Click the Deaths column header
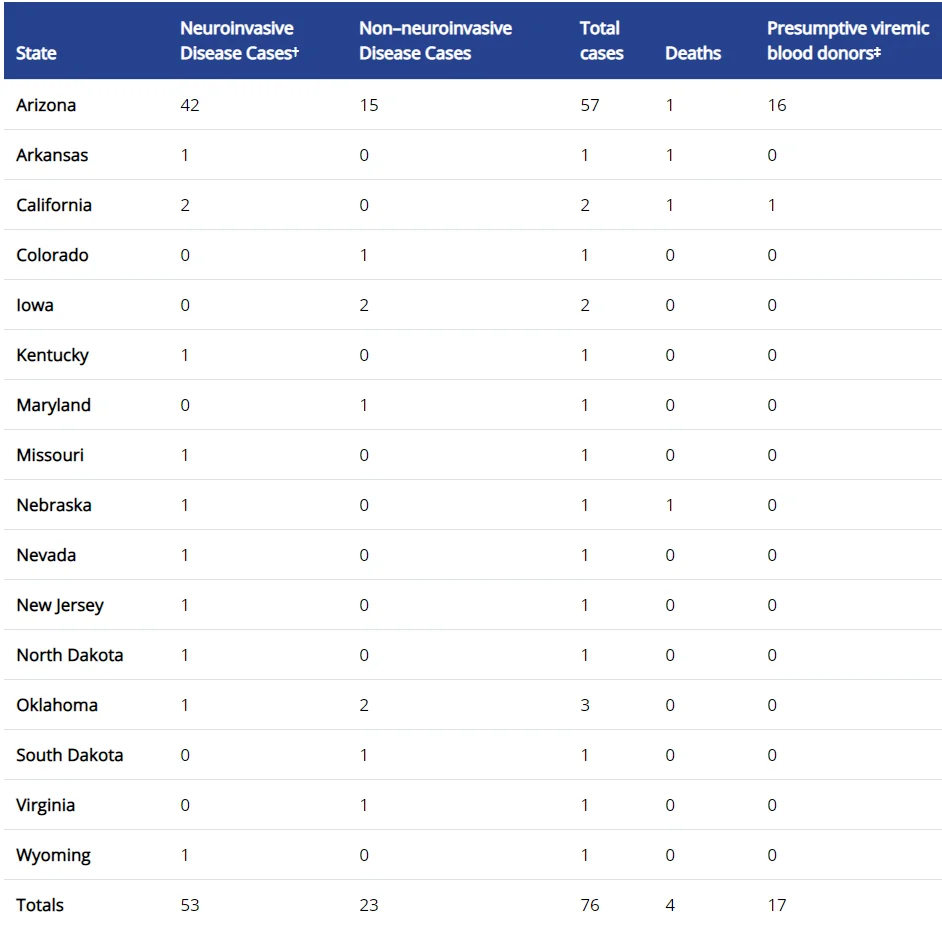 tap(693, 53)
